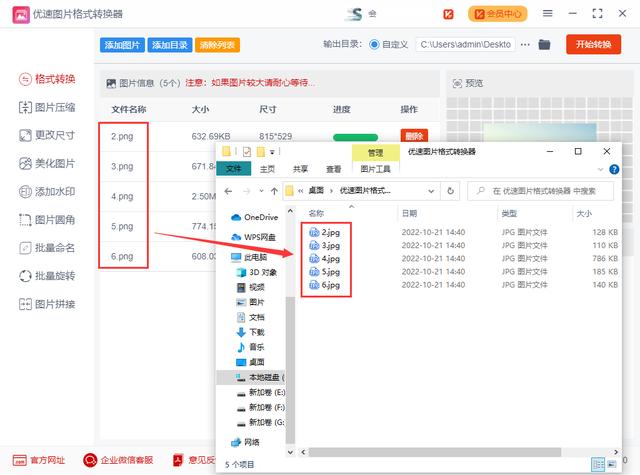The height and width of the screenshot is (475, 640).
Task: Select 此电脑 in the navigation pane
Action: (x=249, y=257)
